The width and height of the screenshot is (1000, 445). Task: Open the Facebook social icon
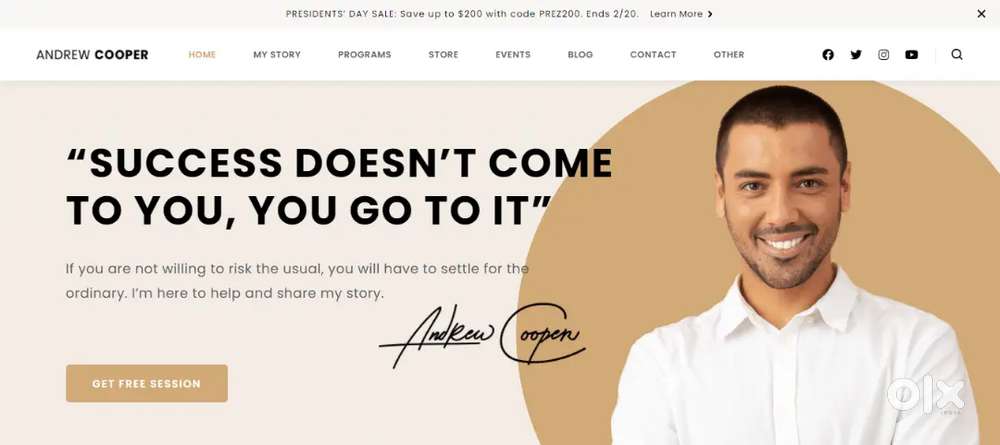828,55
